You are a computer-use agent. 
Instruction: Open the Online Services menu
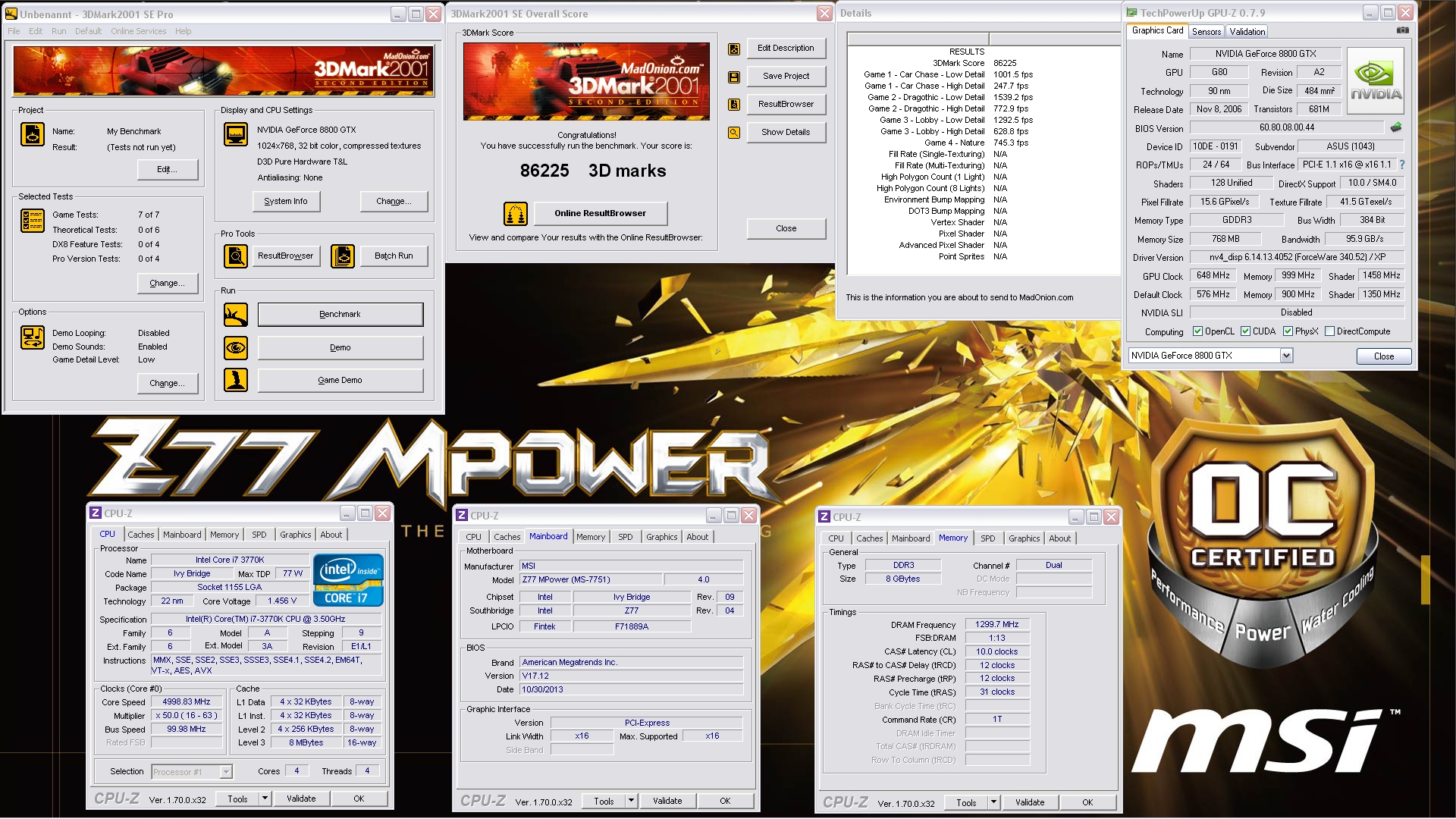point(138,31)
